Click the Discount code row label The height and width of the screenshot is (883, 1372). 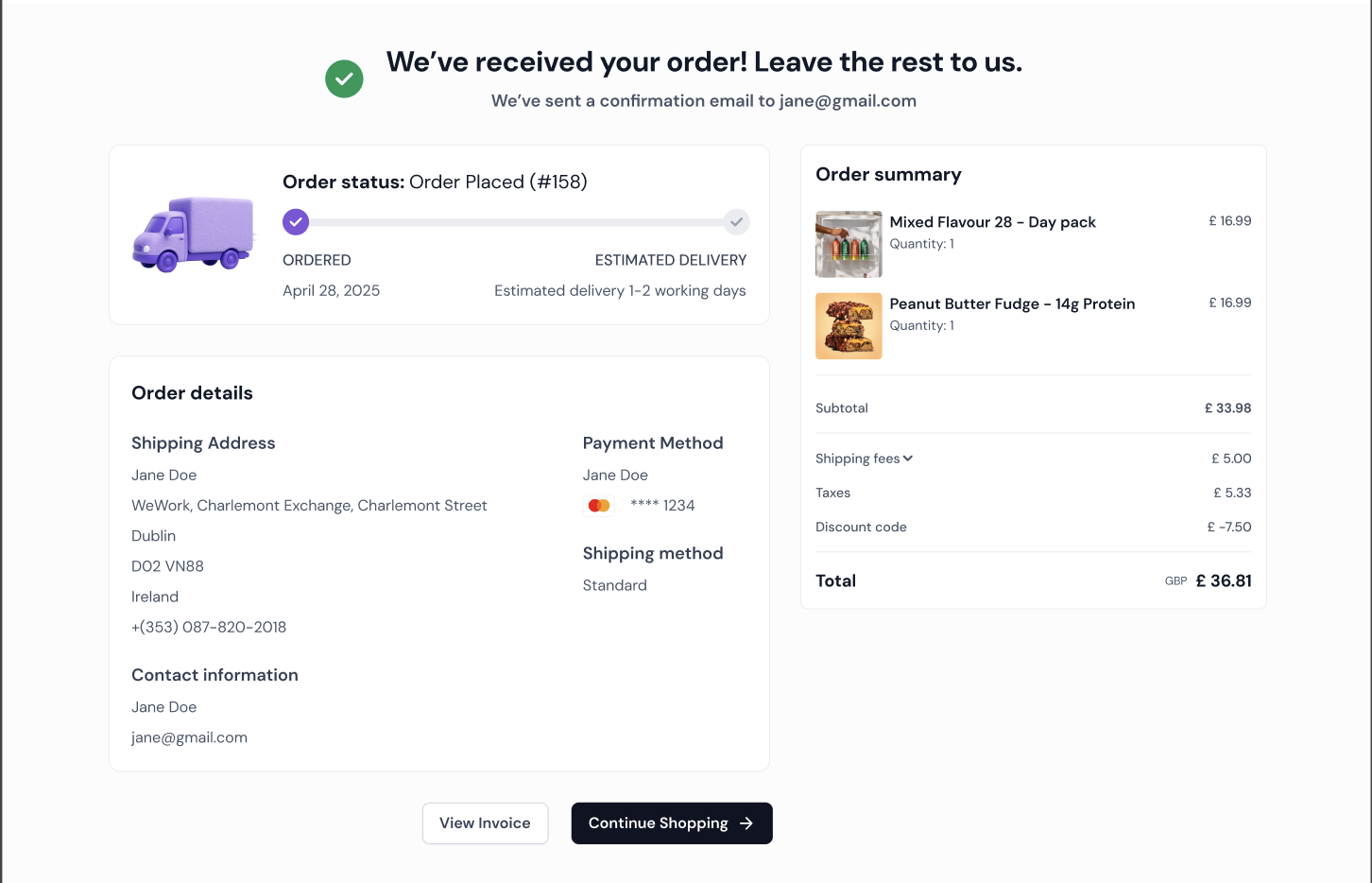861,528
